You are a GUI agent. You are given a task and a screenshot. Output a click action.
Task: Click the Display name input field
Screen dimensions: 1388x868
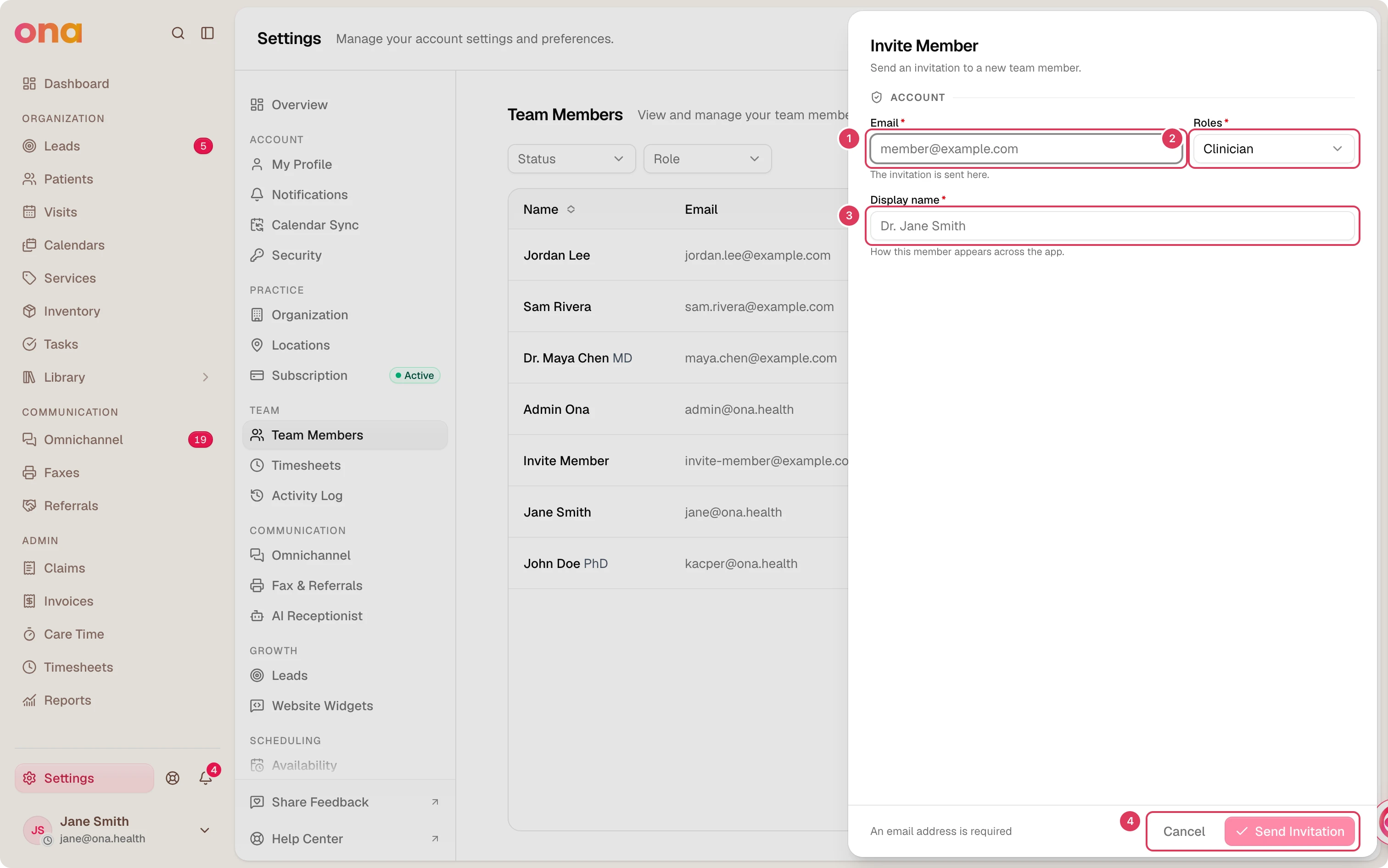(x=1112, y=226)
